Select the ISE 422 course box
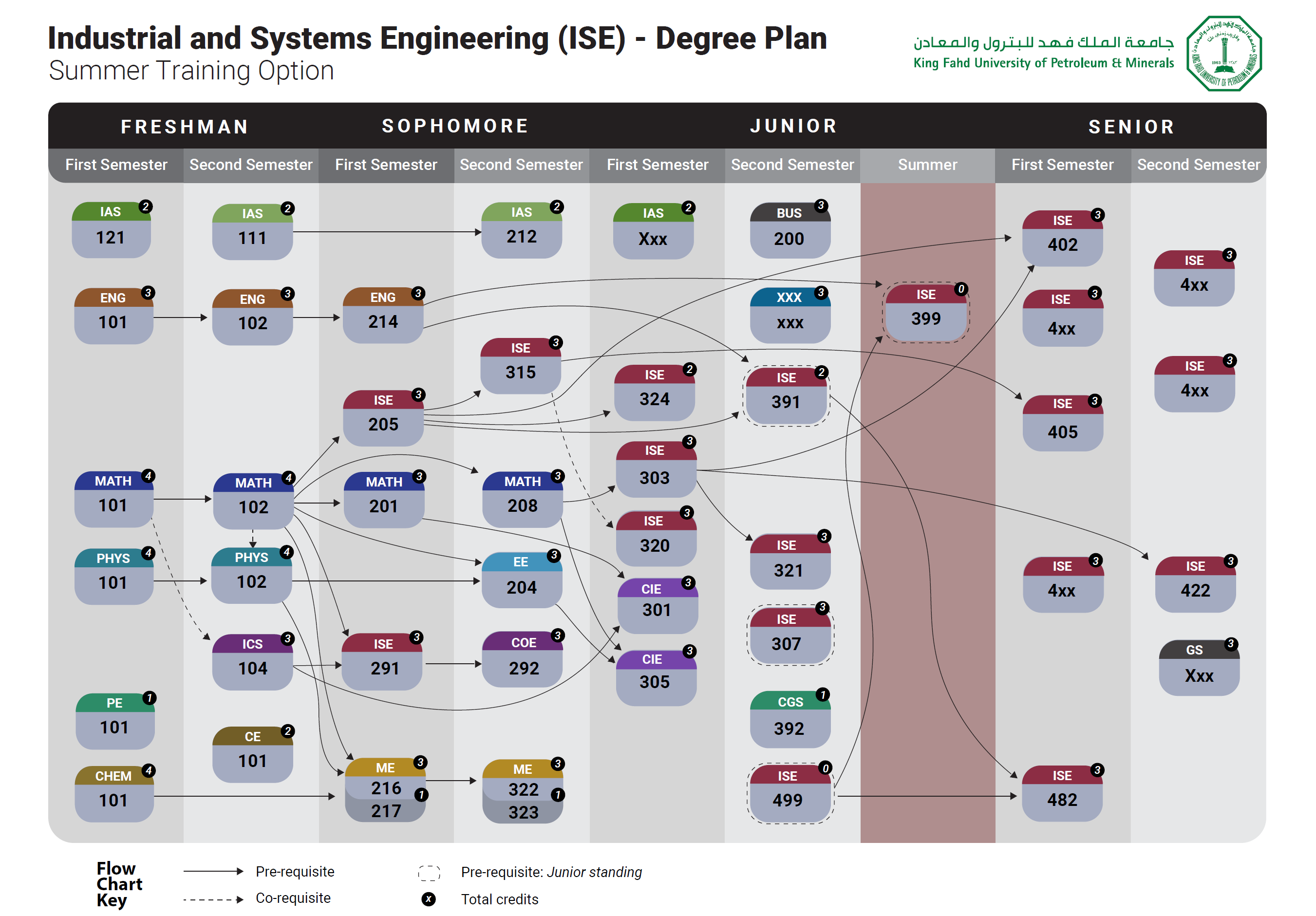Image resolution: width=1316 pixels, height=916 pixels. [1195, 584]
